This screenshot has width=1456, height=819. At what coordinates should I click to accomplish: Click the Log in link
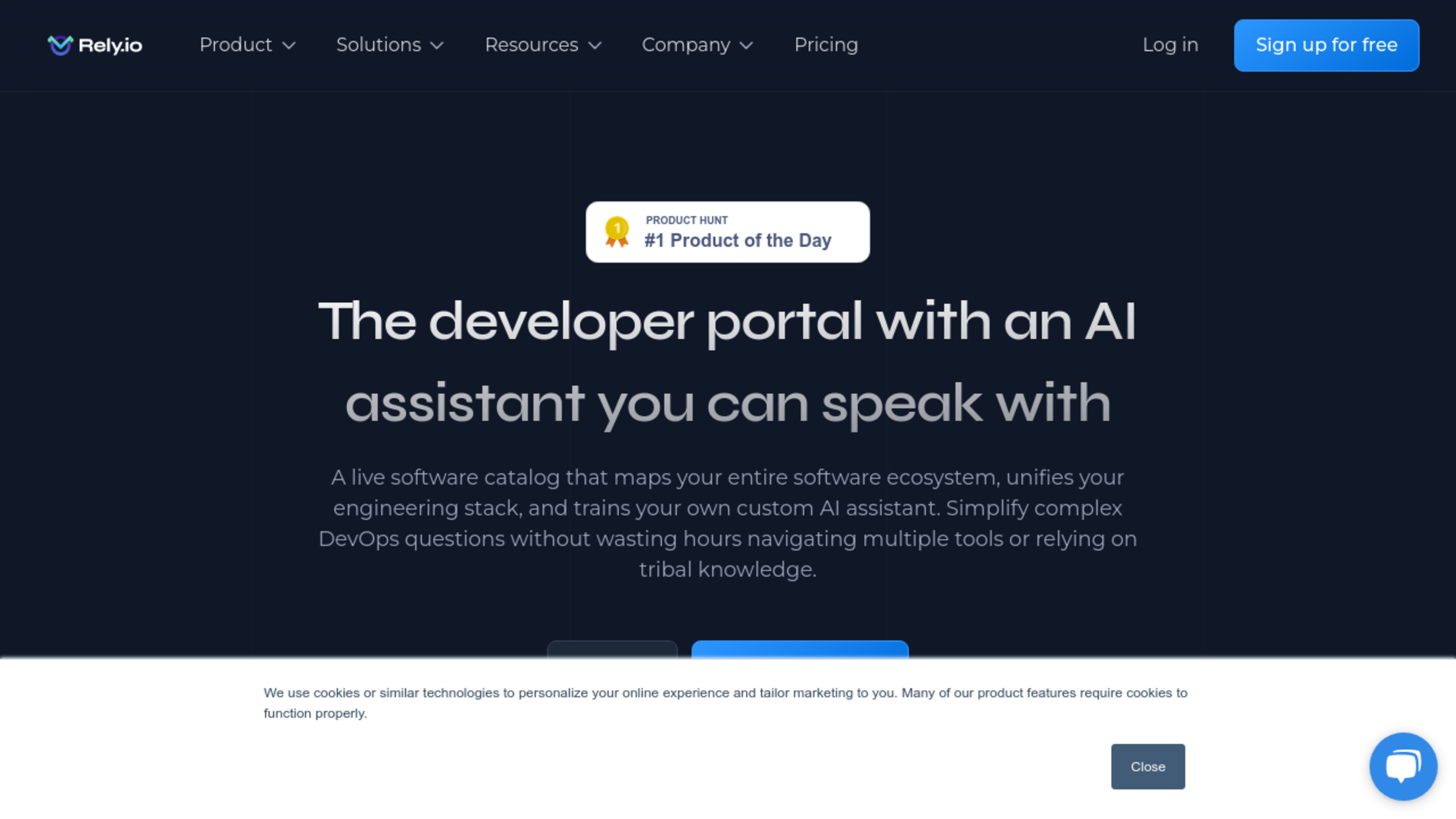[x=1171, y=44]
